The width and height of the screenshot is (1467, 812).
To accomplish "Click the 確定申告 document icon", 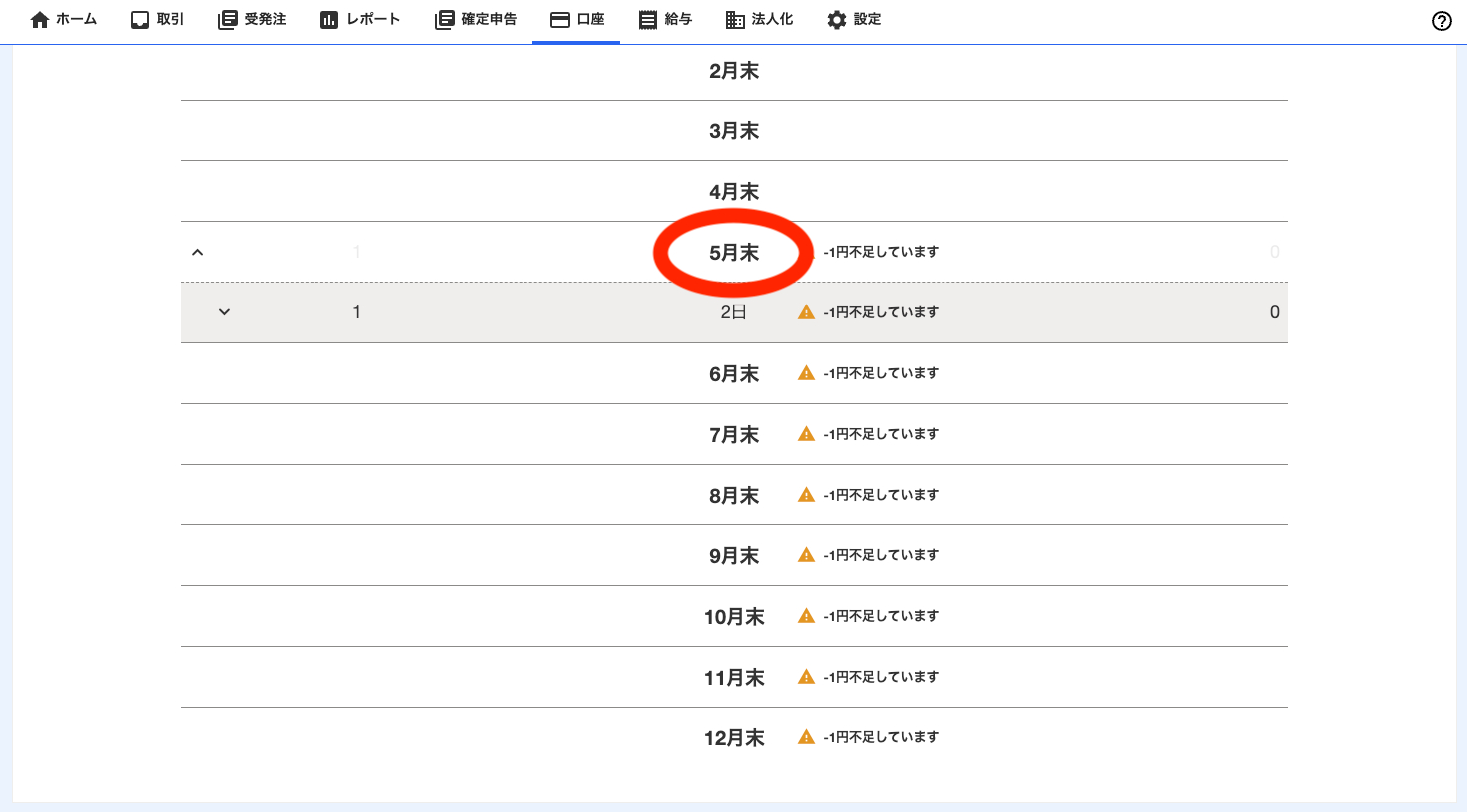I will tap(445, 20).
